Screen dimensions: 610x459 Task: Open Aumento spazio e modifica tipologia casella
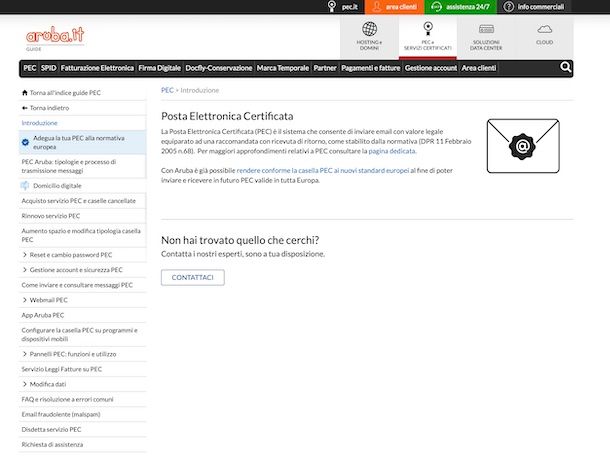point(81,235)
